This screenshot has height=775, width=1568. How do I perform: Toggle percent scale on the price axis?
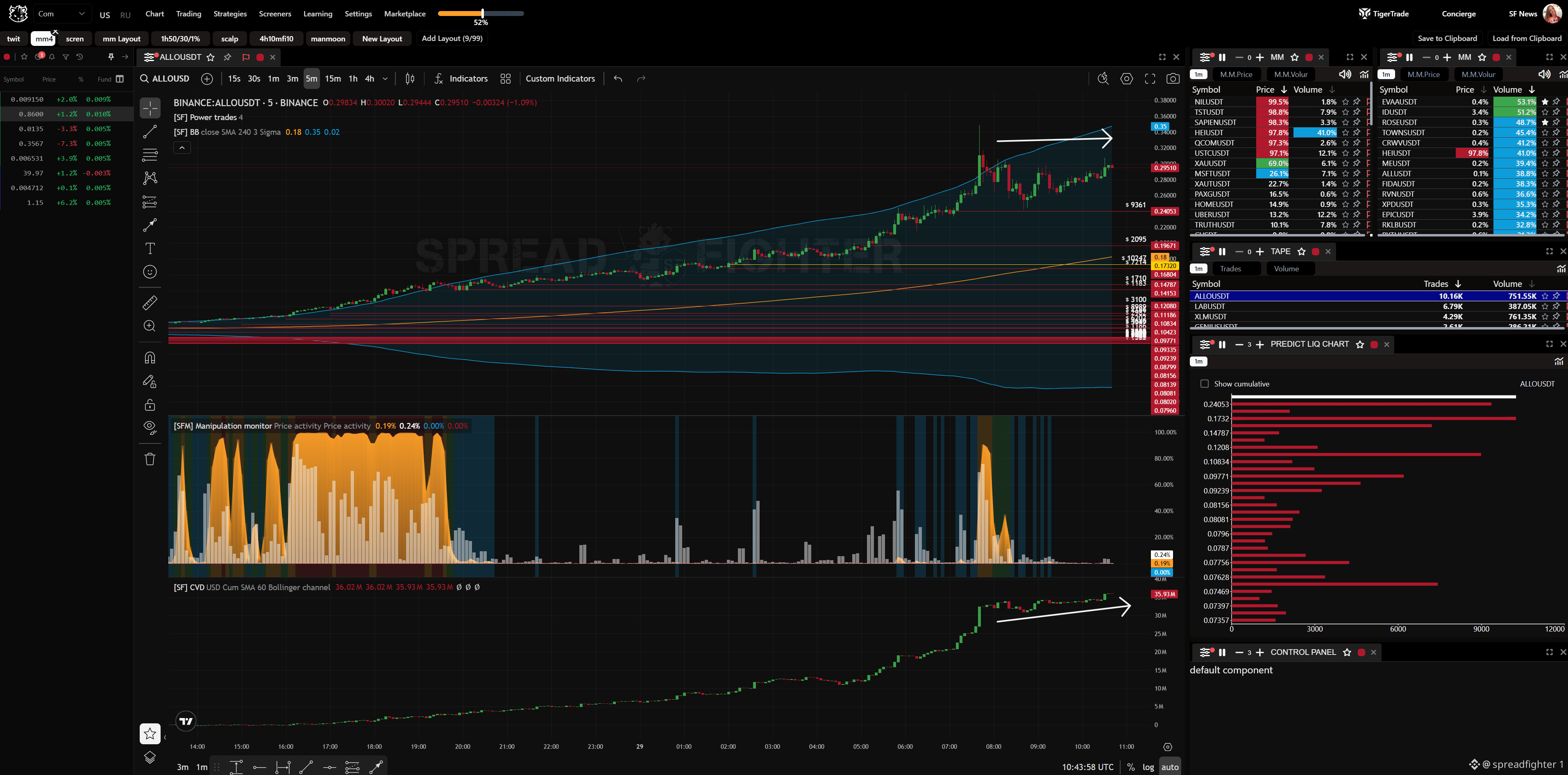[1130, 767]
